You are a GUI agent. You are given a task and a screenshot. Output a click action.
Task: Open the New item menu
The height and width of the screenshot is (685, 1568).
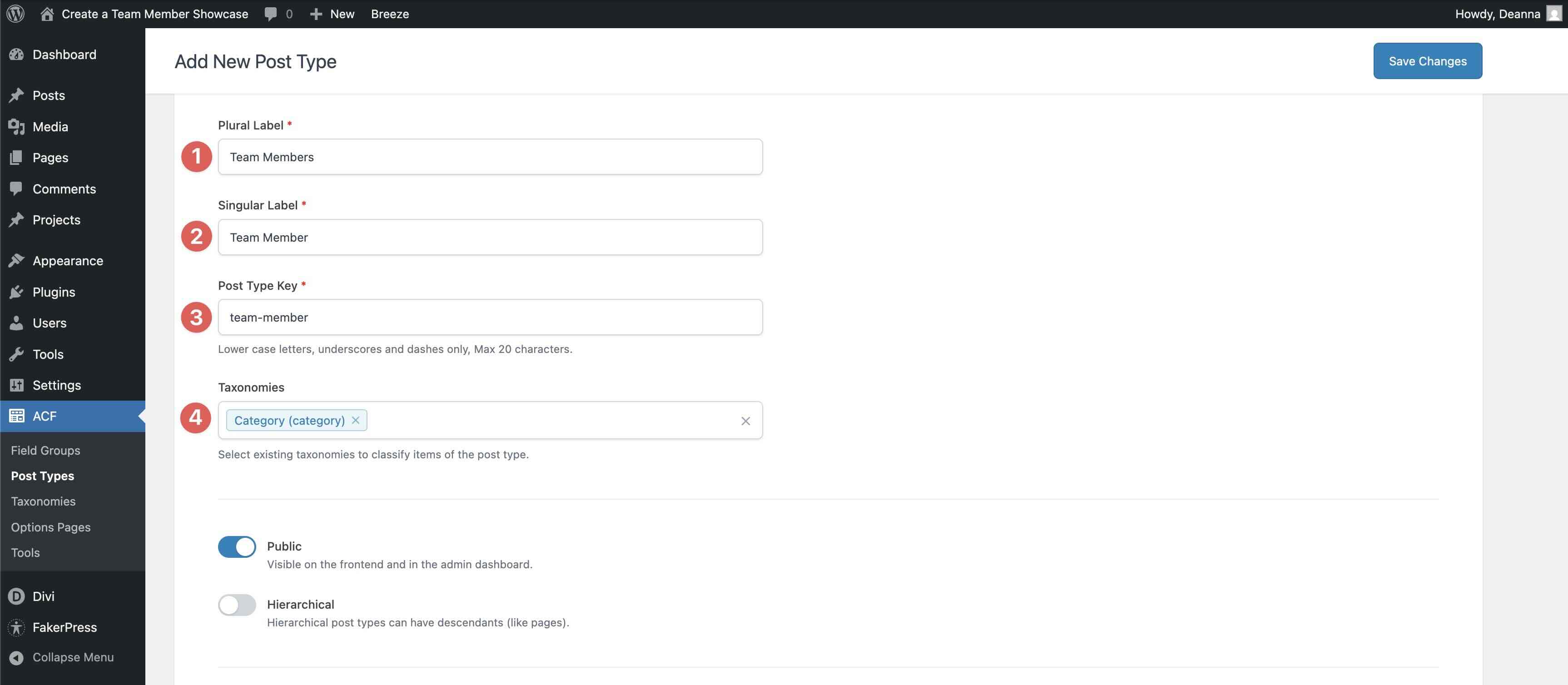(x=332, y=13)
